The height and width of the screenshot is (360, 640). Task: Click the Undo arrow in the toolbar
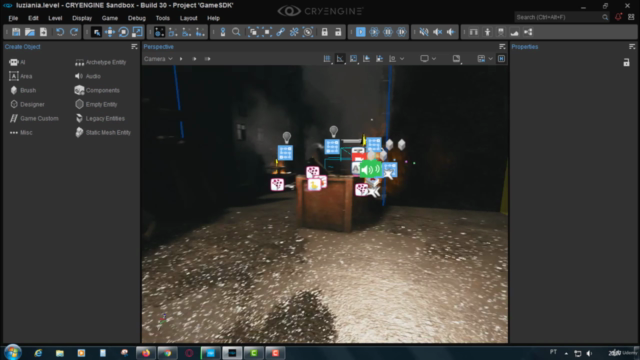[60, 32]
